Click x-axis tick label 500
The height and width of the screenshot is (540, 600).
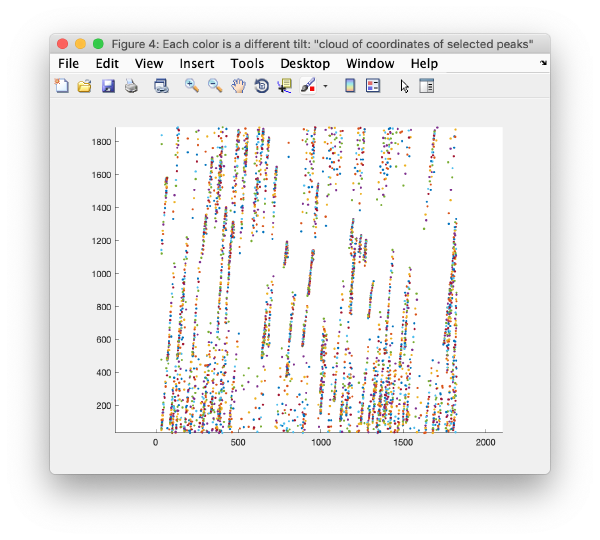click(x=238, y=442)
